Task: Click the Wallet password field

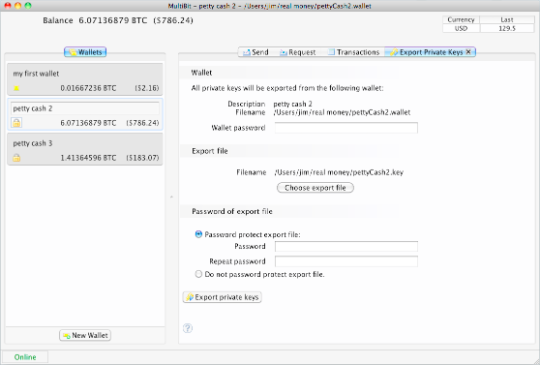Action: (x=346, y=128)
